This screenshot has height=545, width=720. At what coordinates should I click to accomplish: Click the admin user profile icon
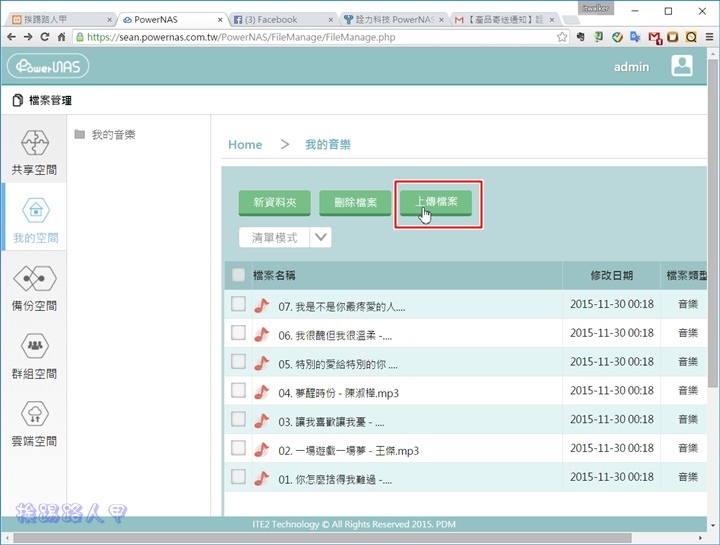[x=682, y=66]
